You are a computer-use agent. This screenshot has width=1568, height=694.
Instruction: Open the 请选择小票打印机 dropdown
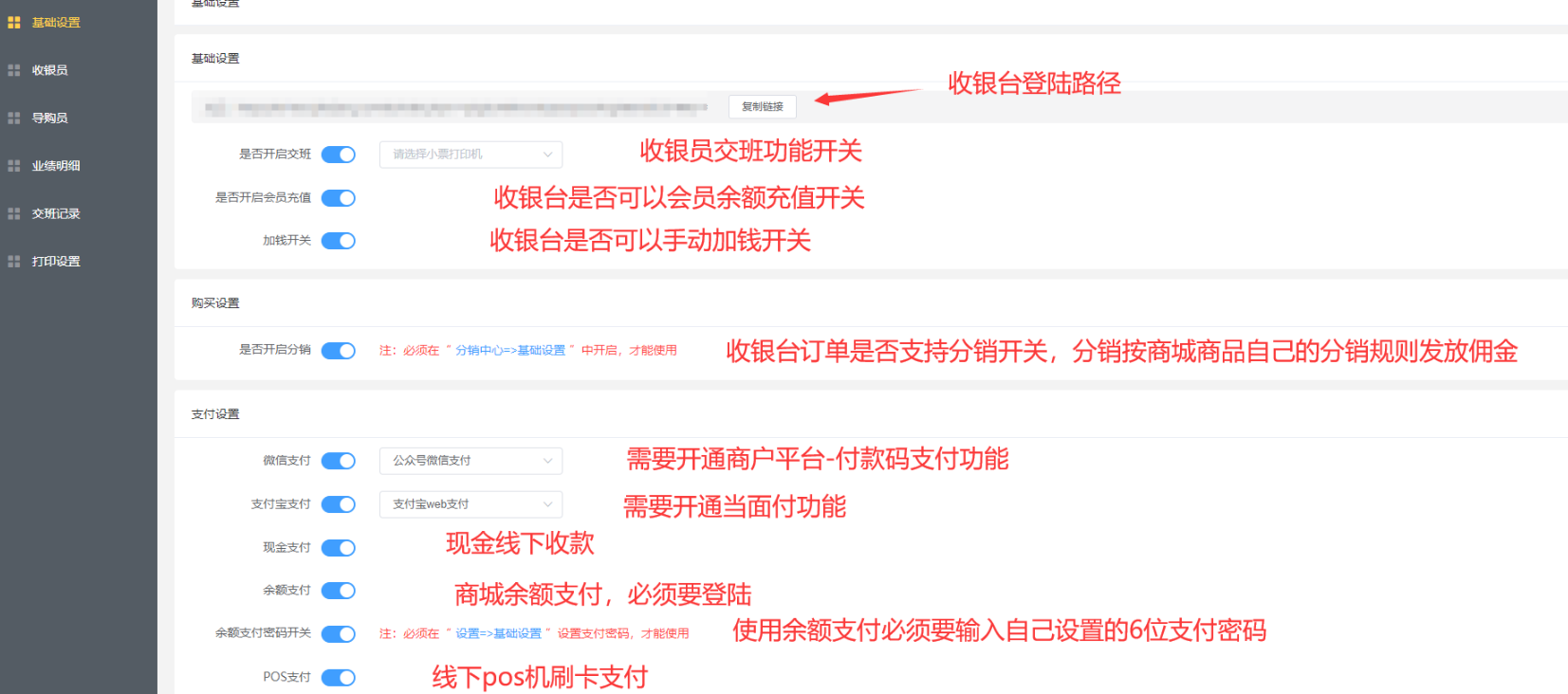point(470,155)
